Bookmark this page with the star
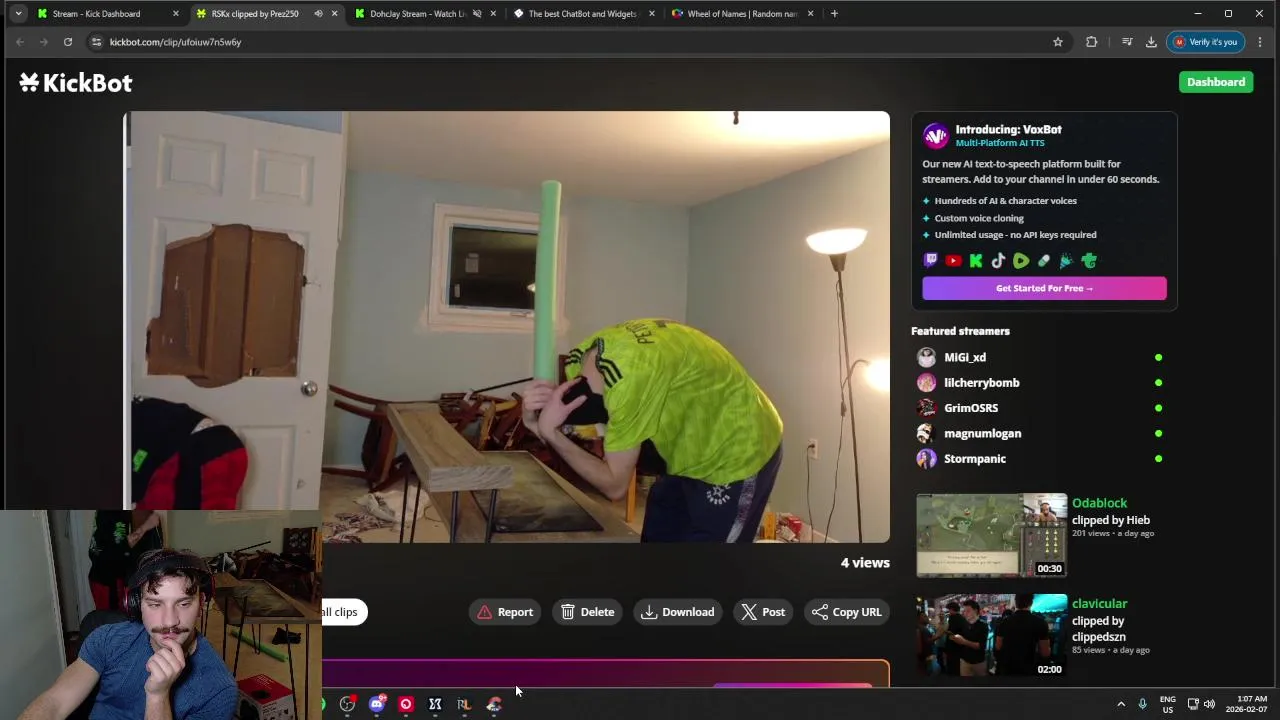This screenshot has width=1280, height=720. coord(1057,42)
